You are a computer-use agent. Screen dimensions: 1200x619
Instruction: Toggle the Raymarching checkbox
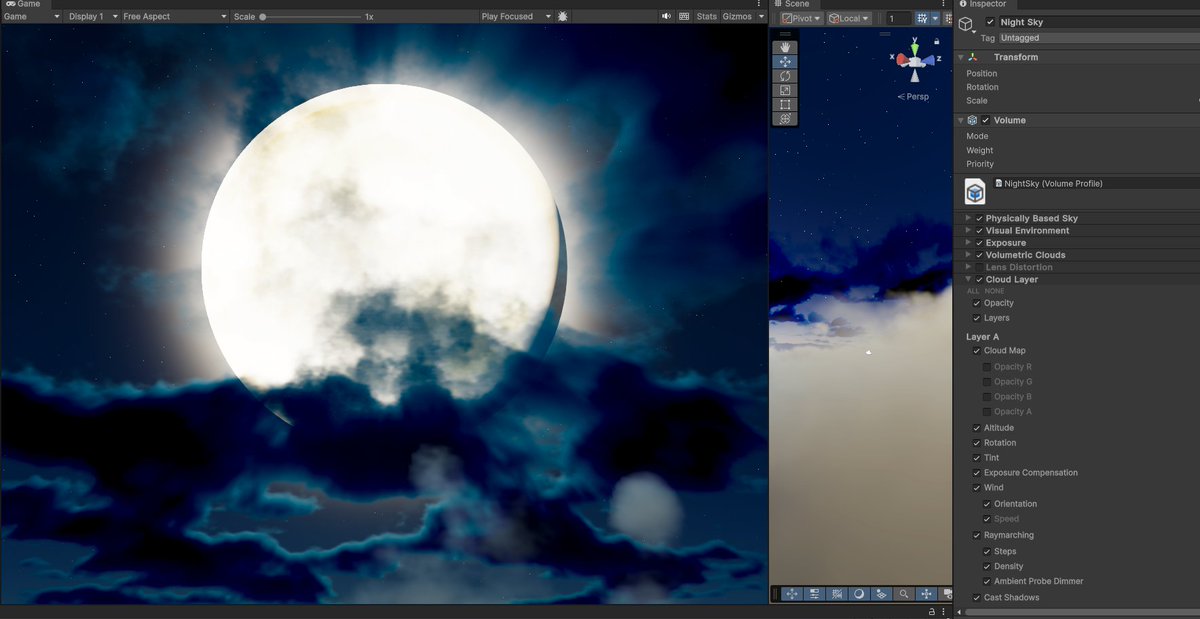[977, 536]
